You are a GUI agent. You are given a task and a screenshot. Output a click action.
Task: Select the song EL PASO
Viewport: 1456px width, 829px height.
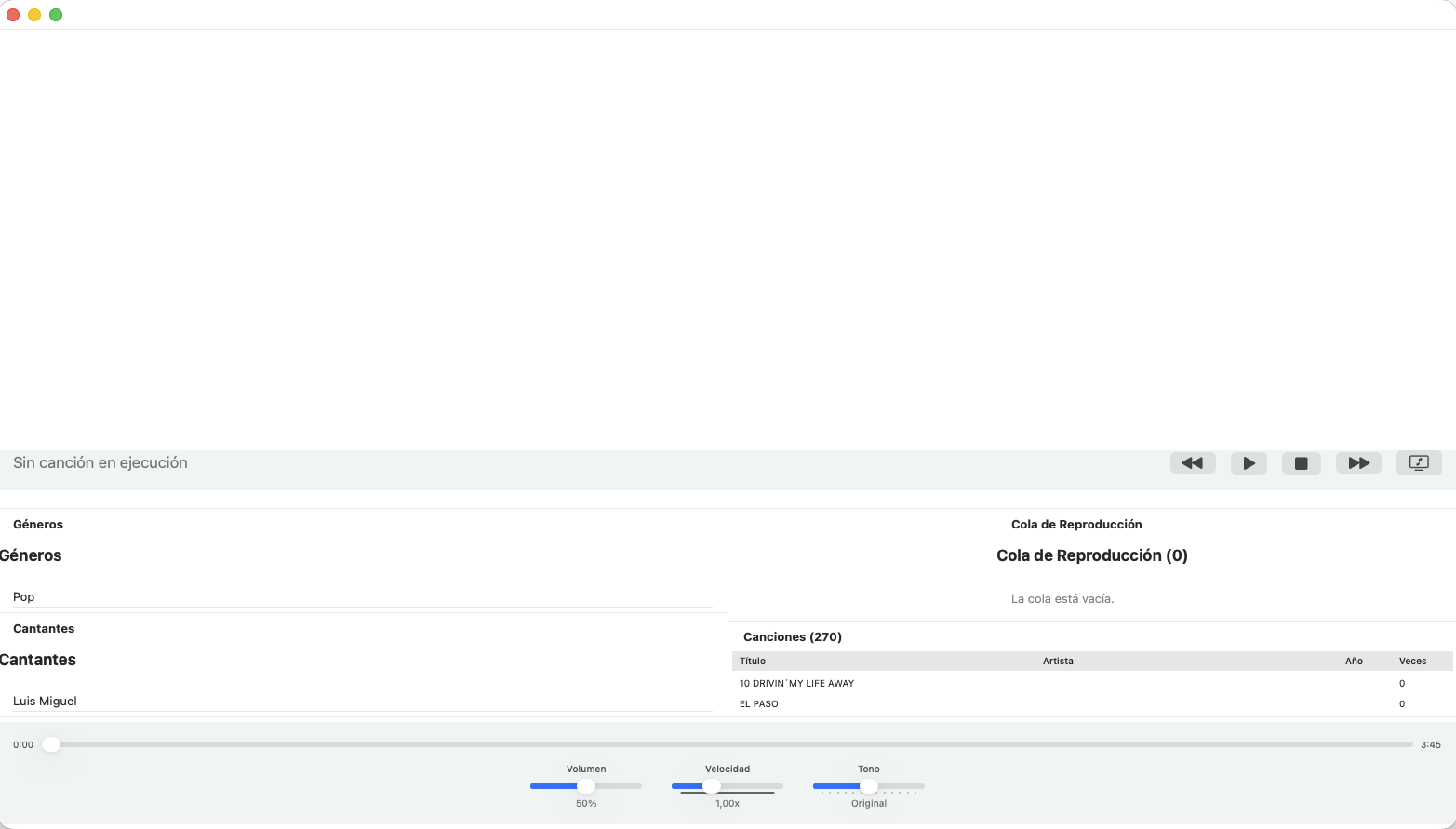(759, 704)
